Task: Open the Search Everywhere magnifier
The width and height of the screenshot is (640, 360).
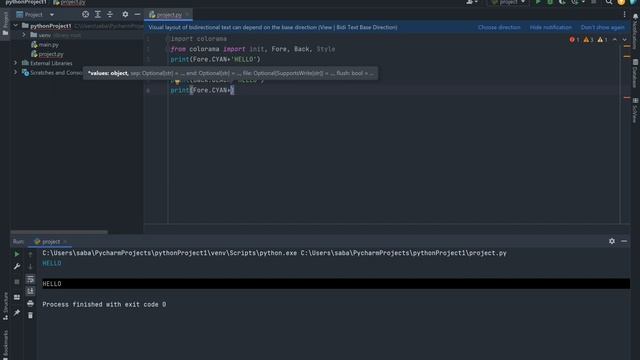Action: point(609,2)
